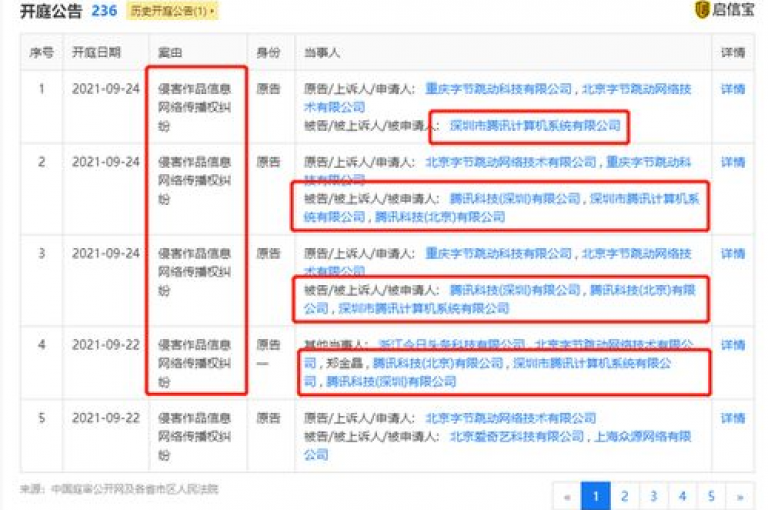Open 北京爱奇艺科技有限公司 link in row 5
This screenshot has width=768, height=510.
click(x=517, y=437)
